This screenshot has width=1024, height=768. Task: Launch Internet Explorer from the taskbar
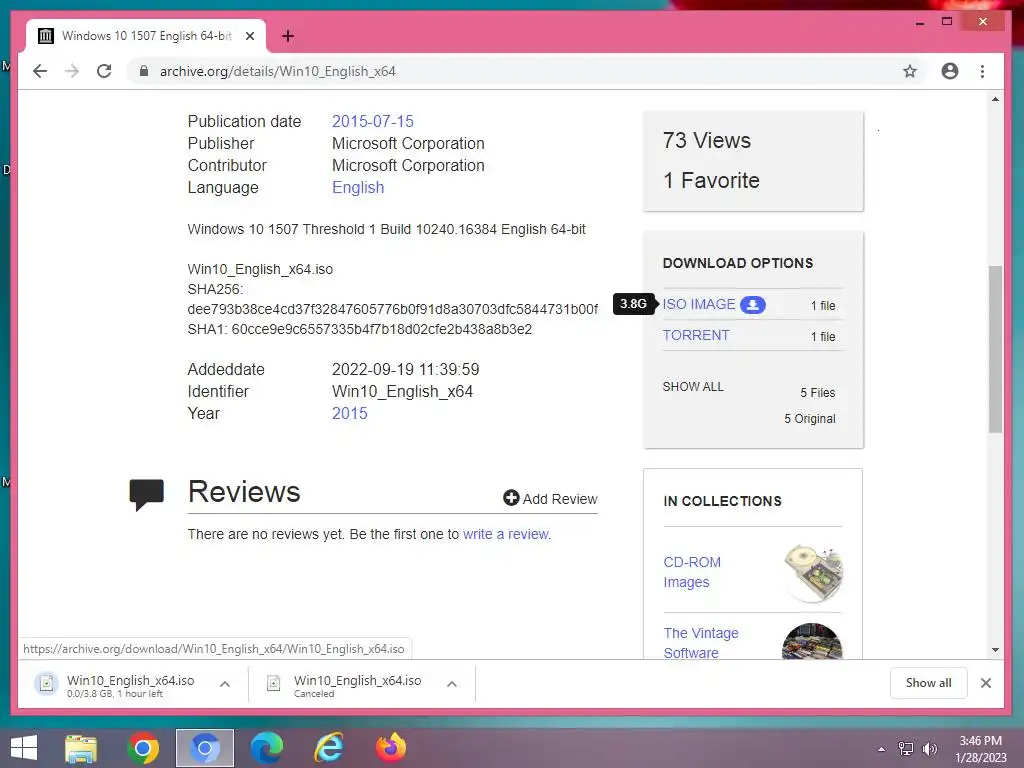tap(328, 748)
